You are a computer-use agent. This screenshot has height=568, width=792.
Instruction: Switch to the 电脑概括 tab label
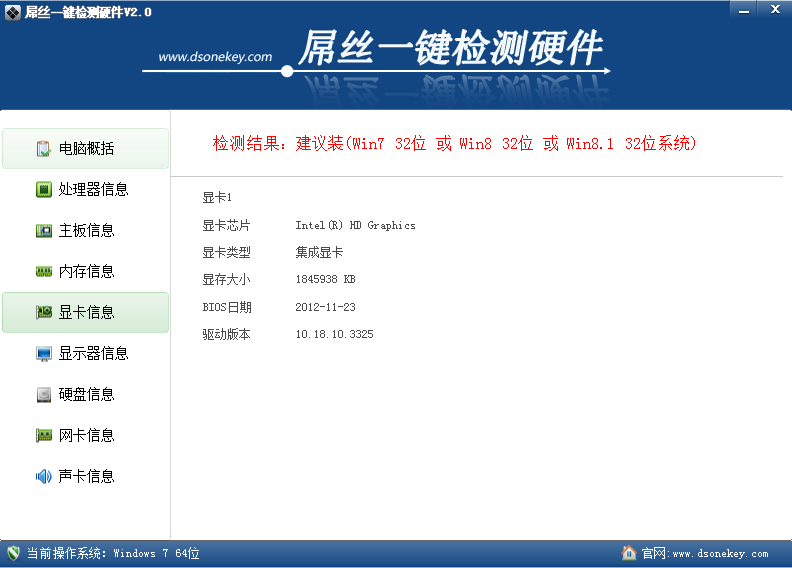click(87, 149)
